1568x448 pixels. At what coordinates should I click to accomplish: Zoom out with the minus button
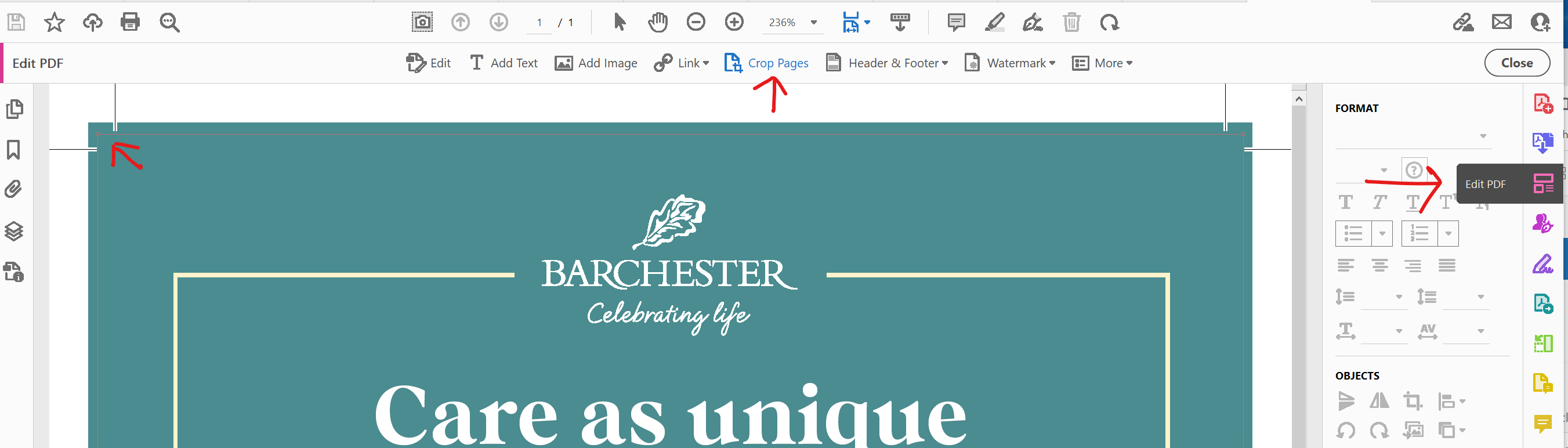tap(696, 23)
